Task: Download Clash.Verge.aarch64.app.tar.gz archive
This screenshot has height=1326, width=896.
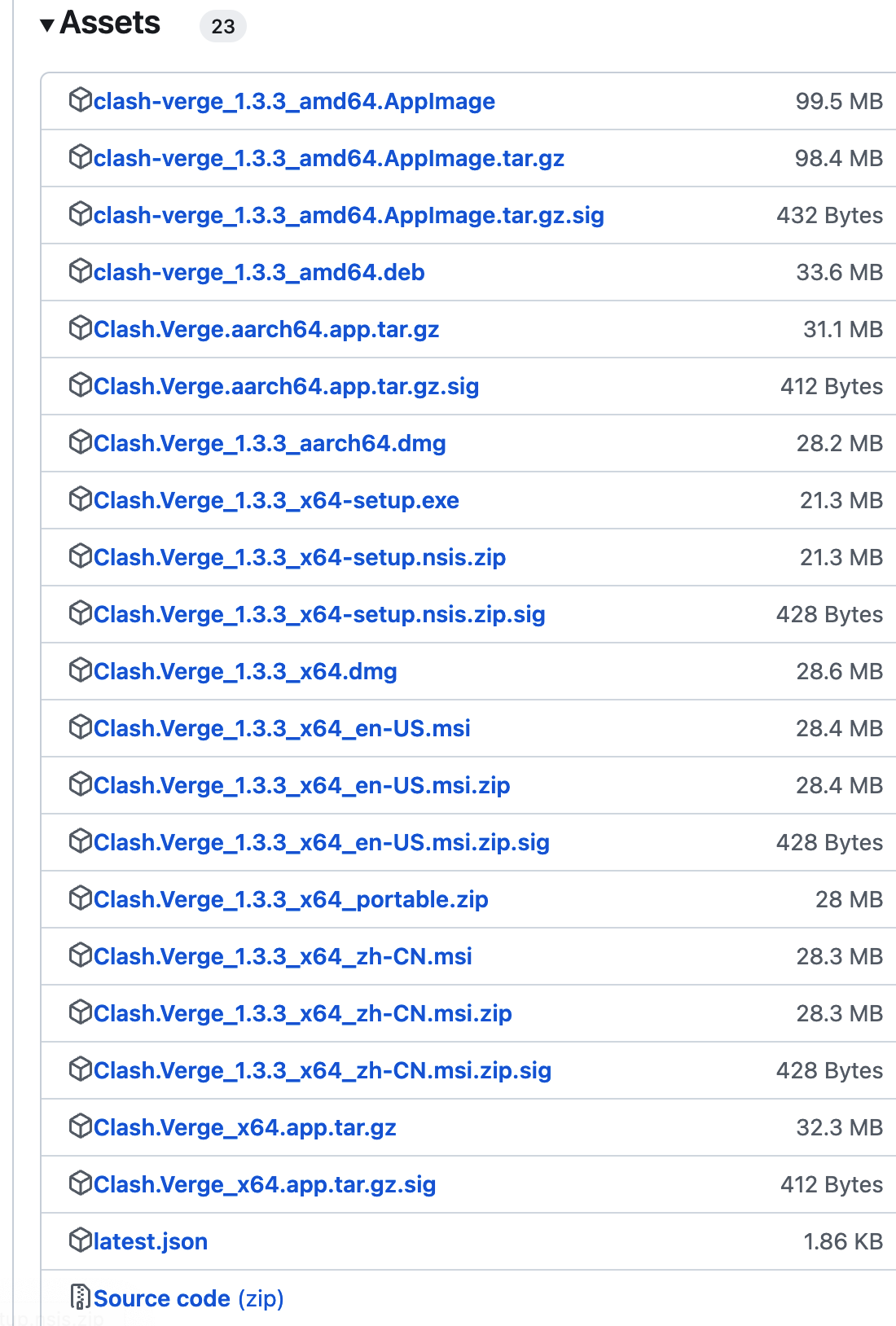Action: (x=266, y=329)
